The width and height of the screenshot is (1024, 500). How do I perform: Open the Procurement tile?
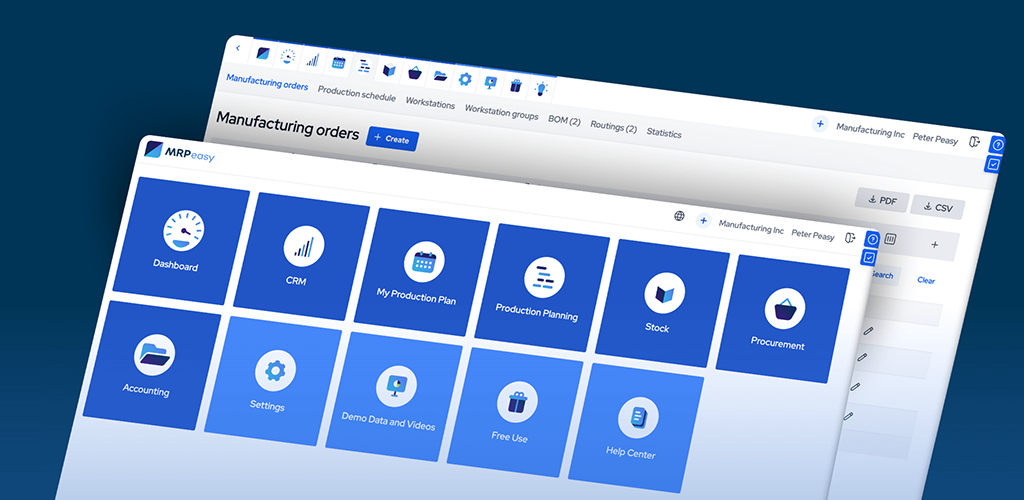coord(782,320)
